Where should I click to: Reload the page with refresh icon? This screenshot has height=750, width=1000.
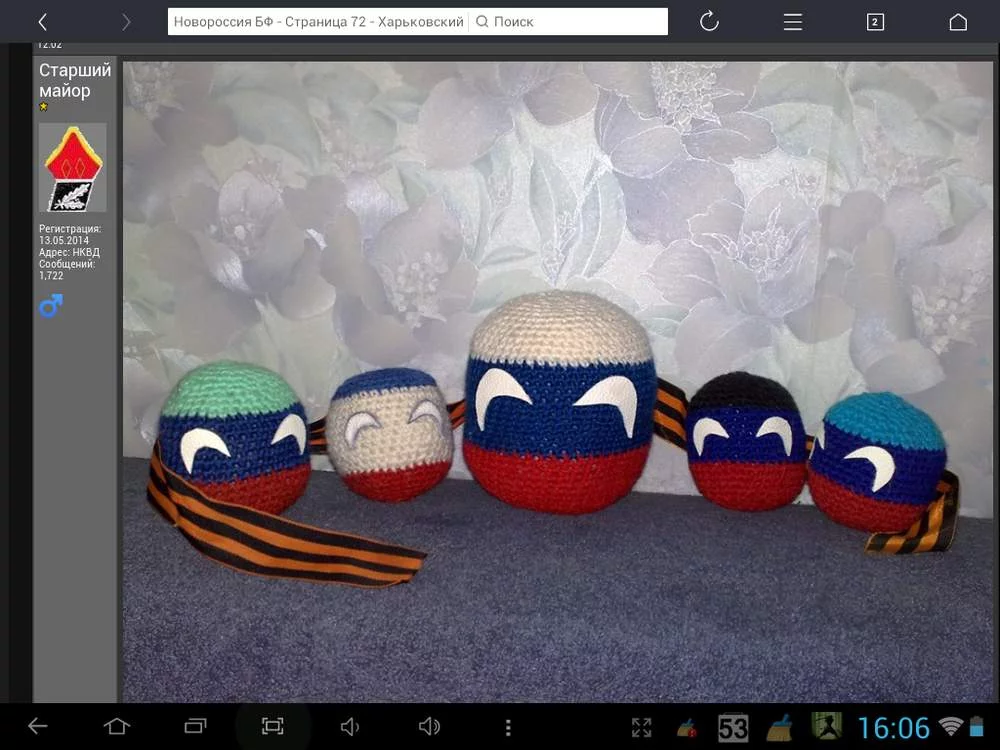[709, 22]
